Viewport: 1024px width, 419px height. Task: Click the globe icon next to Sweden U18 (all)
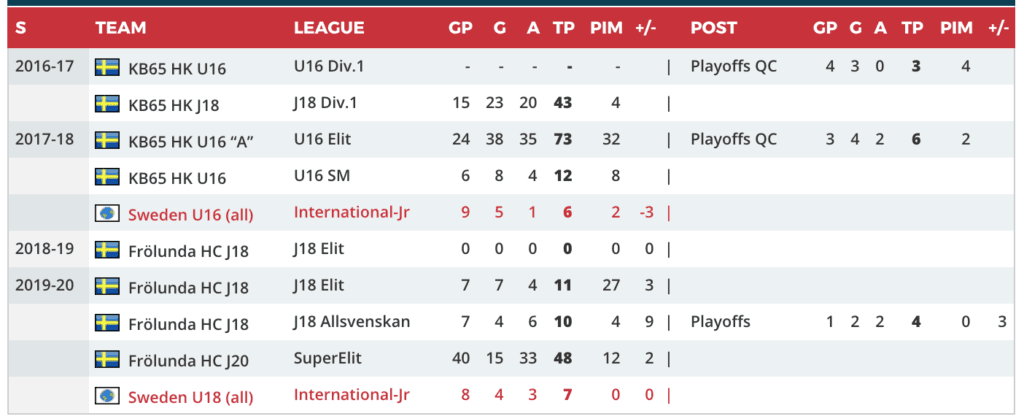coord(107,396)
